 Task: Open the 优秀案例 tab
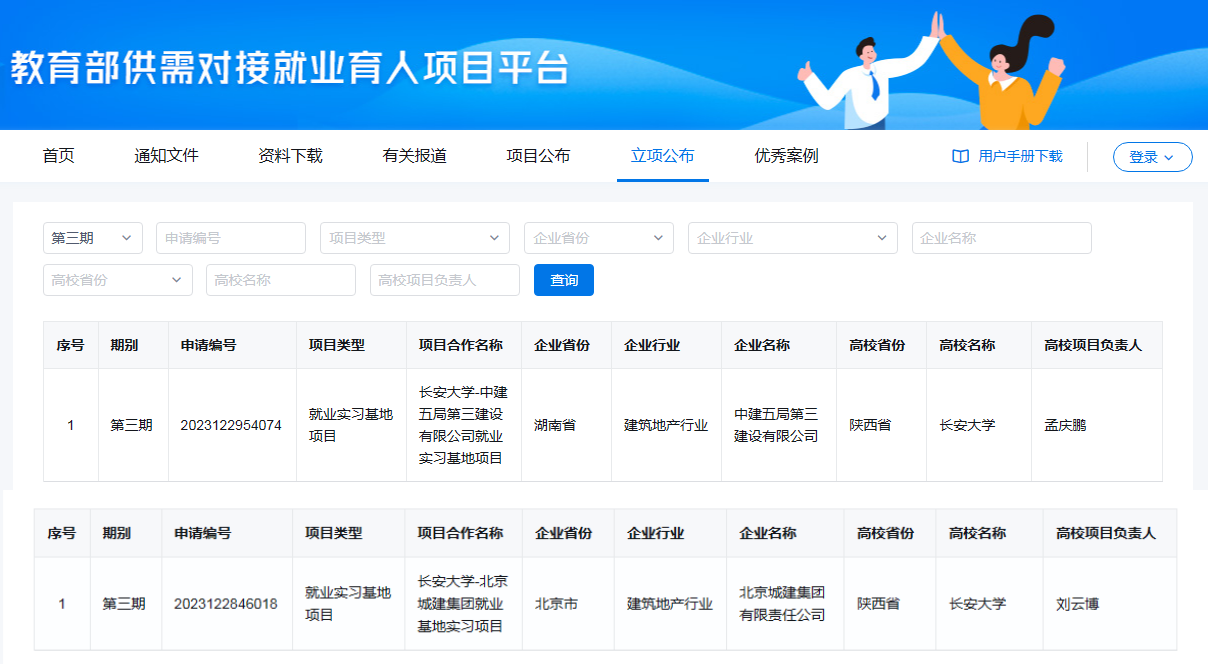[786, 156]
